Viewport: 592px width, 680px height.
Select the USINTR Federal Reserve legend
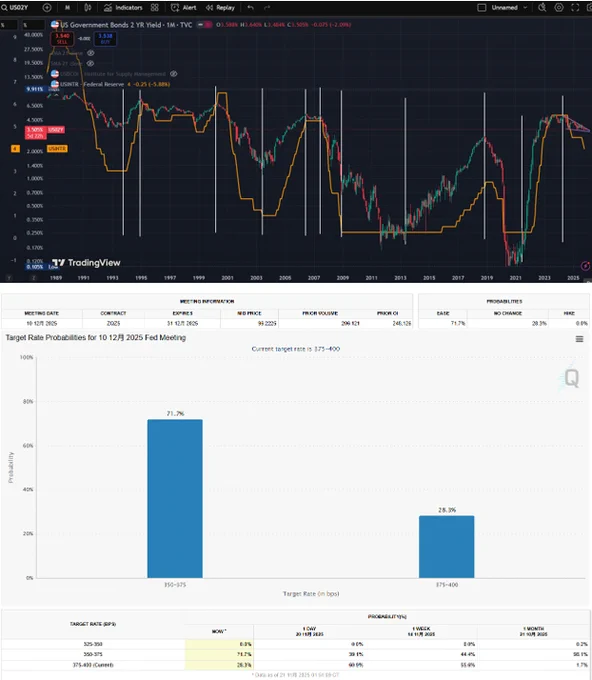[92, 84]
